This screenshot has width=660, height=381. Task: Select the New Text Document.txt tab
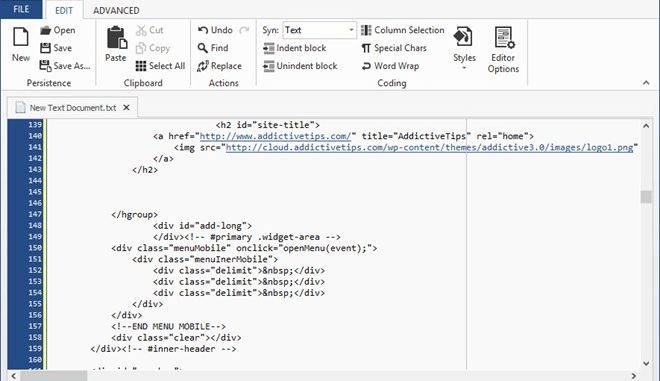(x=72, y=108)
